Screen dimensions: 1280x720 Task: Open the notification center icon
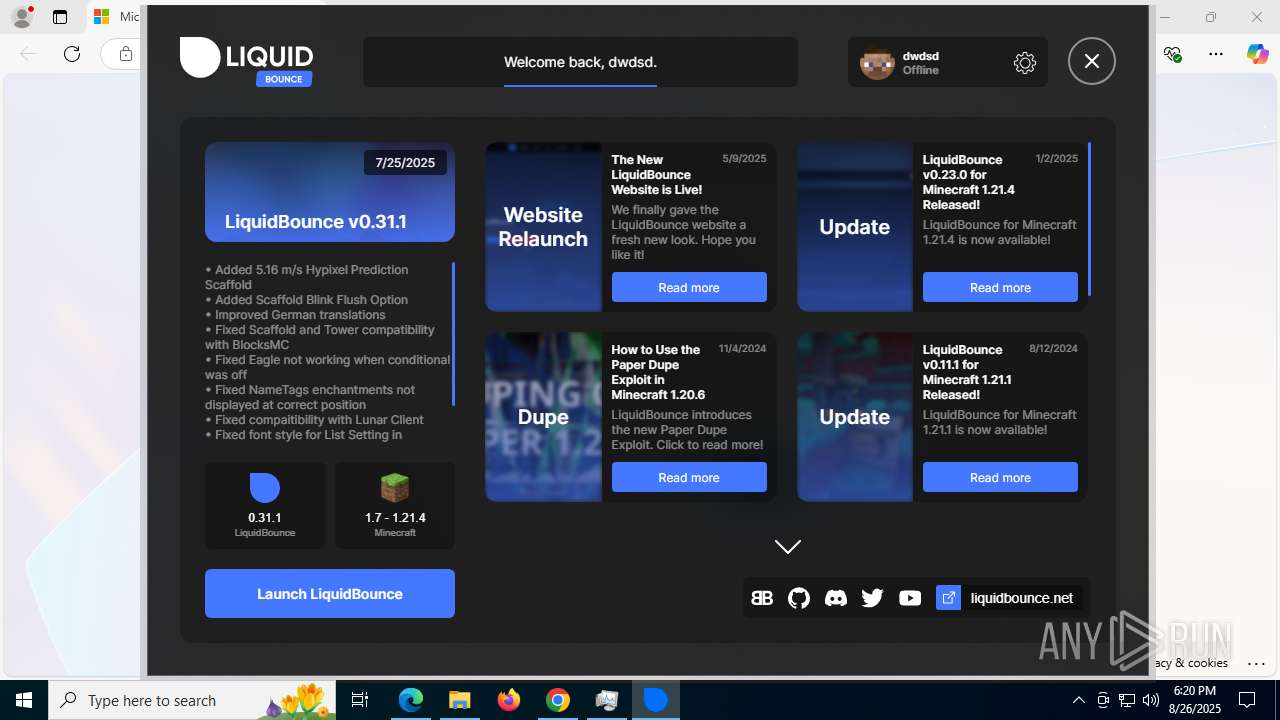[1247, 700]
